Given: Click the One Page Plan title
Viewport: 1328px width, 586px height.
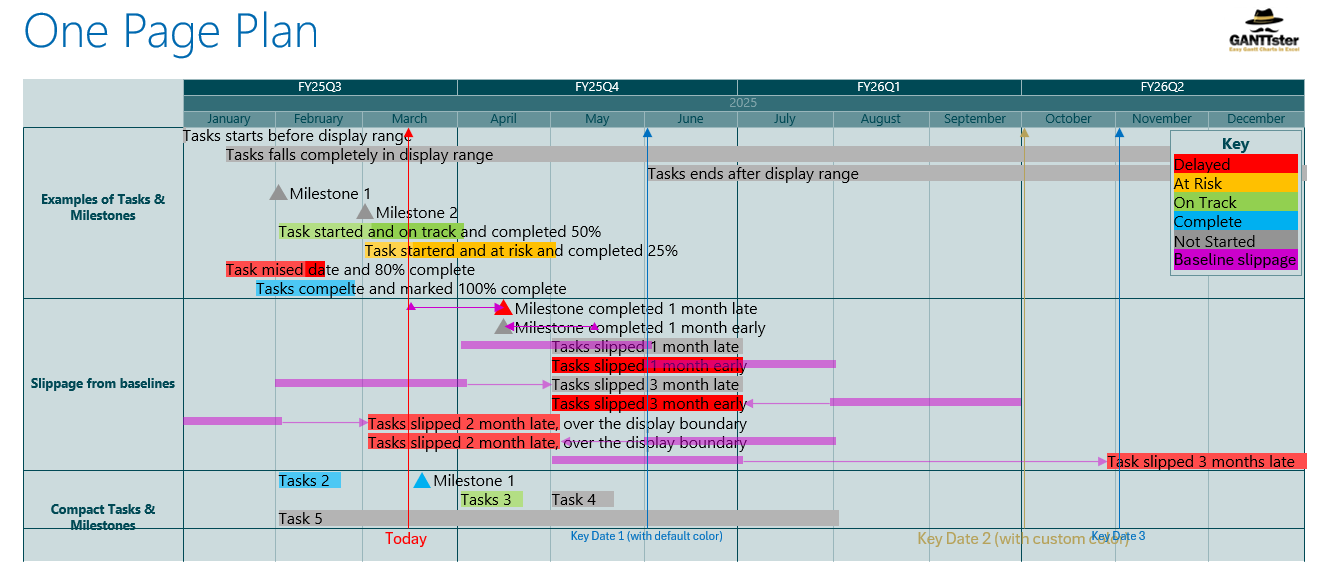Looking at the screenshot, I should 171,32.
